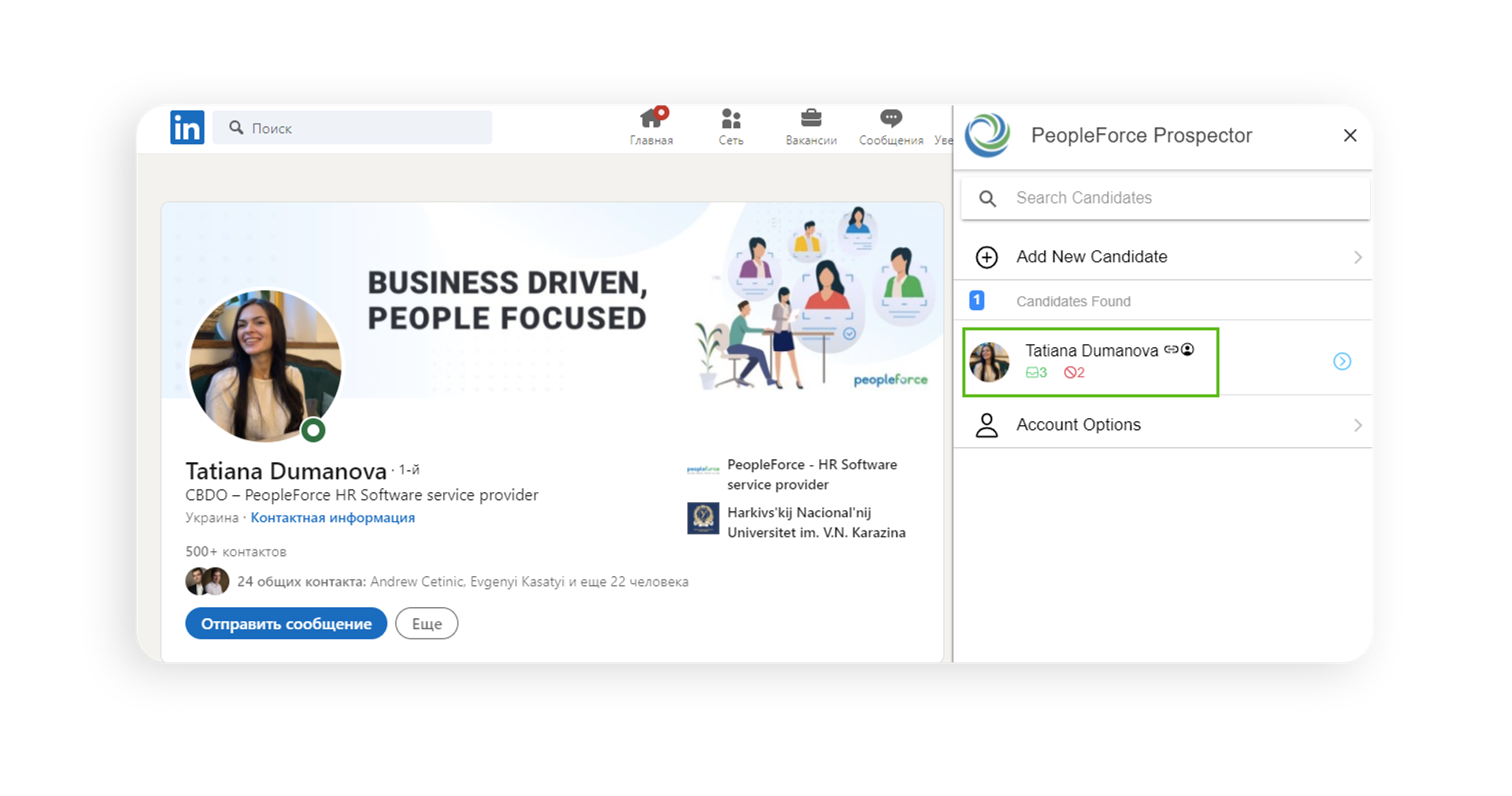Click the link icon beside Tatiana Dumanova
The height and width of the screenshot is (796, 1512).
[x=1171, y=350]
